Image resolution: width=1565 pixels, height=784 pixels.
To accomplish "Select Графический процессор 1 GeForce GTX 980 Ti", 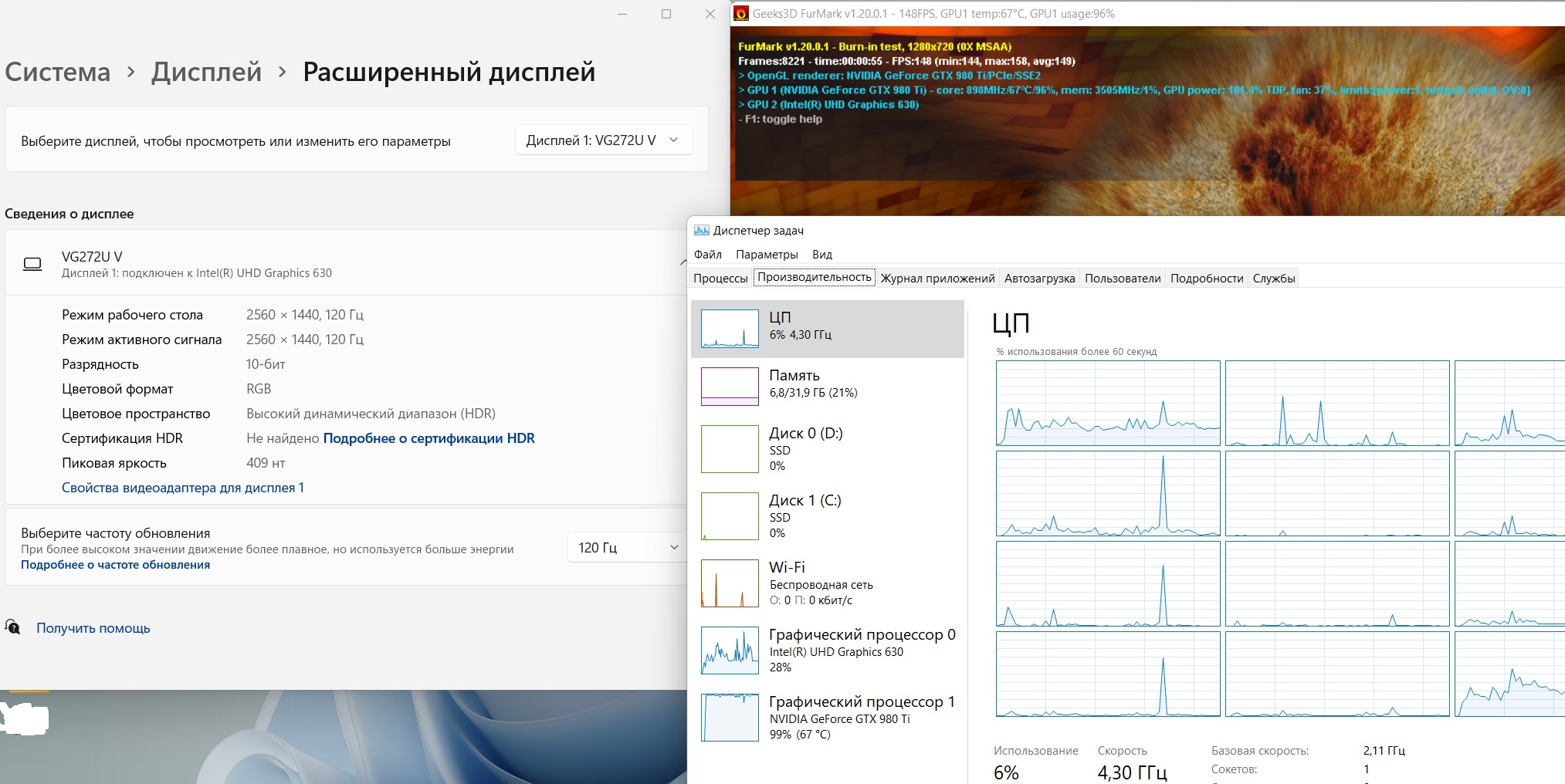I will pyautogui.click(x=828, y=718).
